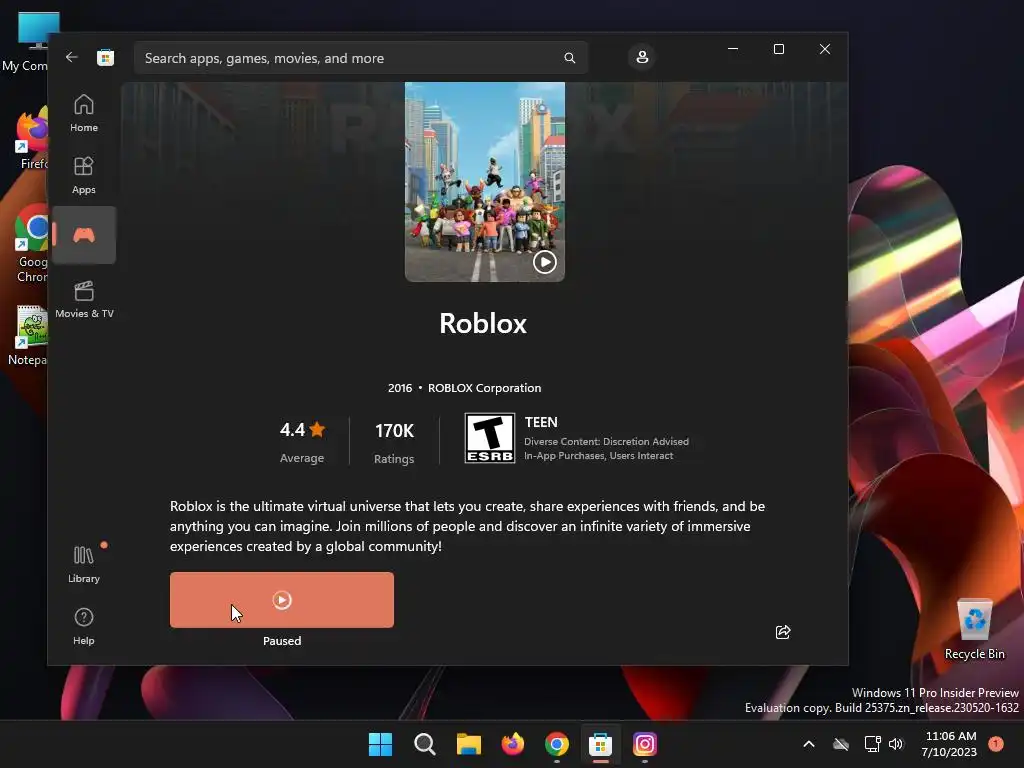
Task: Click the Roblox poster thumbnail
Action: pyautogui.click(x=485, y=182)
